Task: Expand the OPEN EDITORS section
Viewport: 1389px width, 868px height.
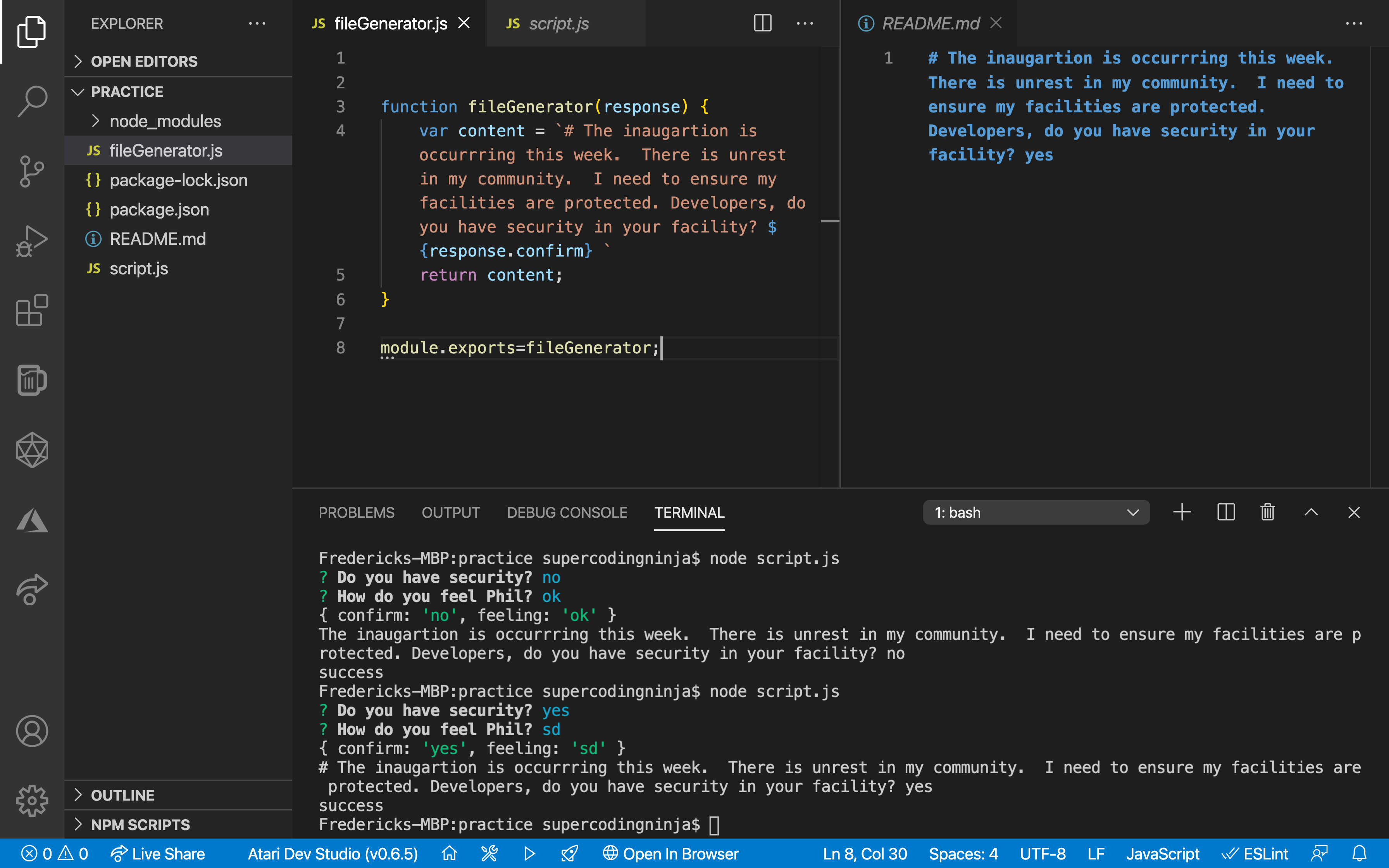Action: point(178,62)
